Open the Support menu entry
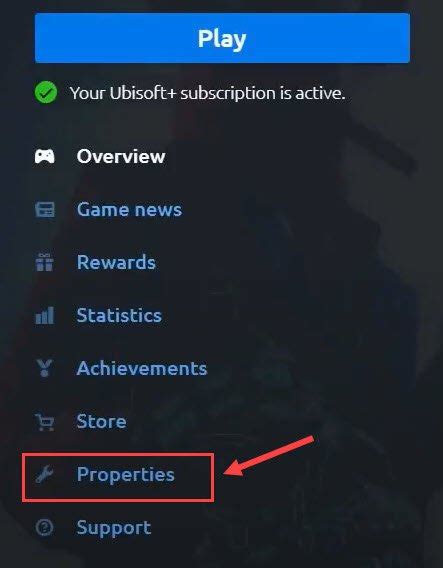Screen dimensions: 443x568 pyautogui.click(x=114, y=528)
